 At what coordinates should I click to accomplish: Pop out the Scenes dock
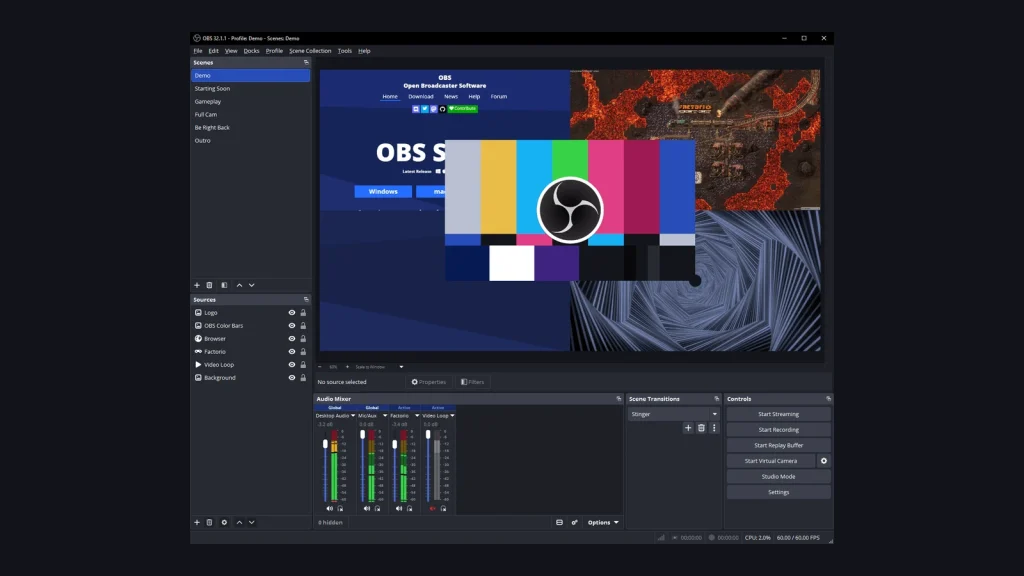306,63
